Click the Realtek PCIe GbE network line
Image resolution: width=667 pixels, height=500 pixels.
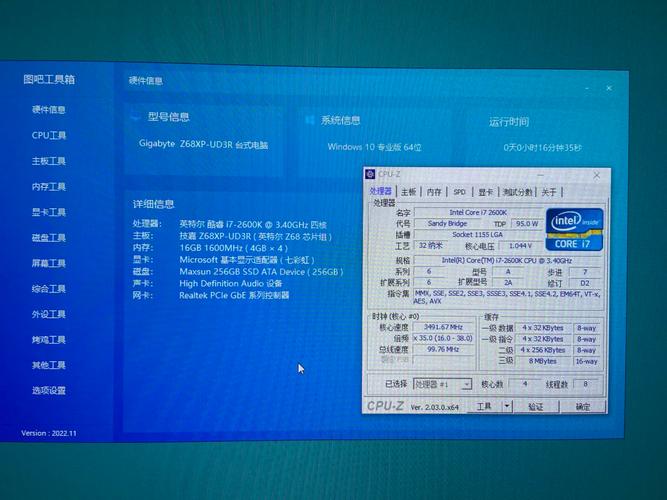[234, 295]
